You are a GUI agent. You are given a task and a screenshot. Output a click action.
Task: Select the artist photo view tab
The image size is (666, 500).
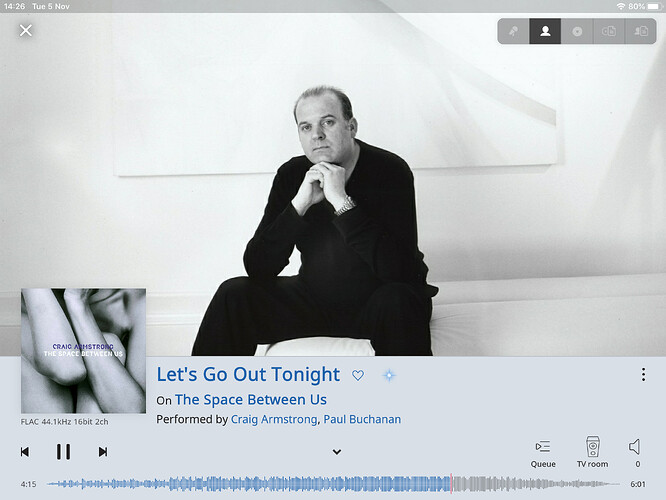[545, 31]
